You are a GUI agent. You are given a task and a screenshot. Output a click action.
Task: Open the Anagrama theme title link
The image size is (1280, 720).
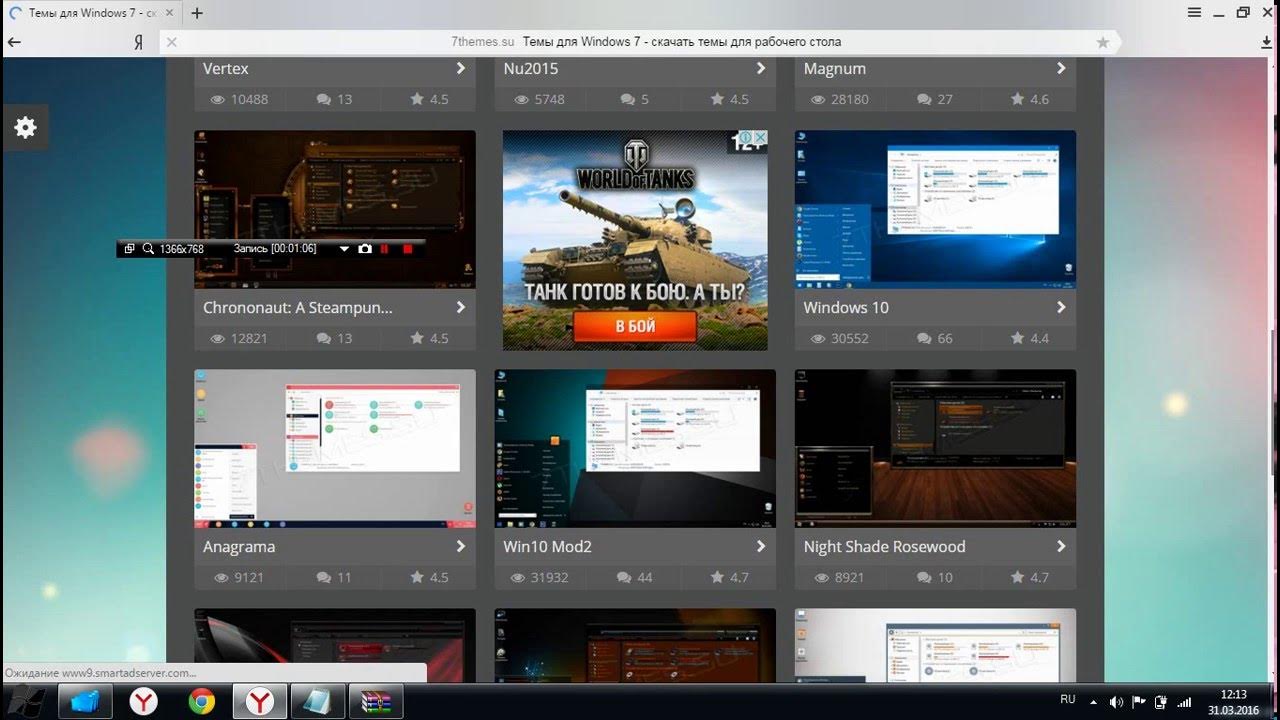point(239,546)
